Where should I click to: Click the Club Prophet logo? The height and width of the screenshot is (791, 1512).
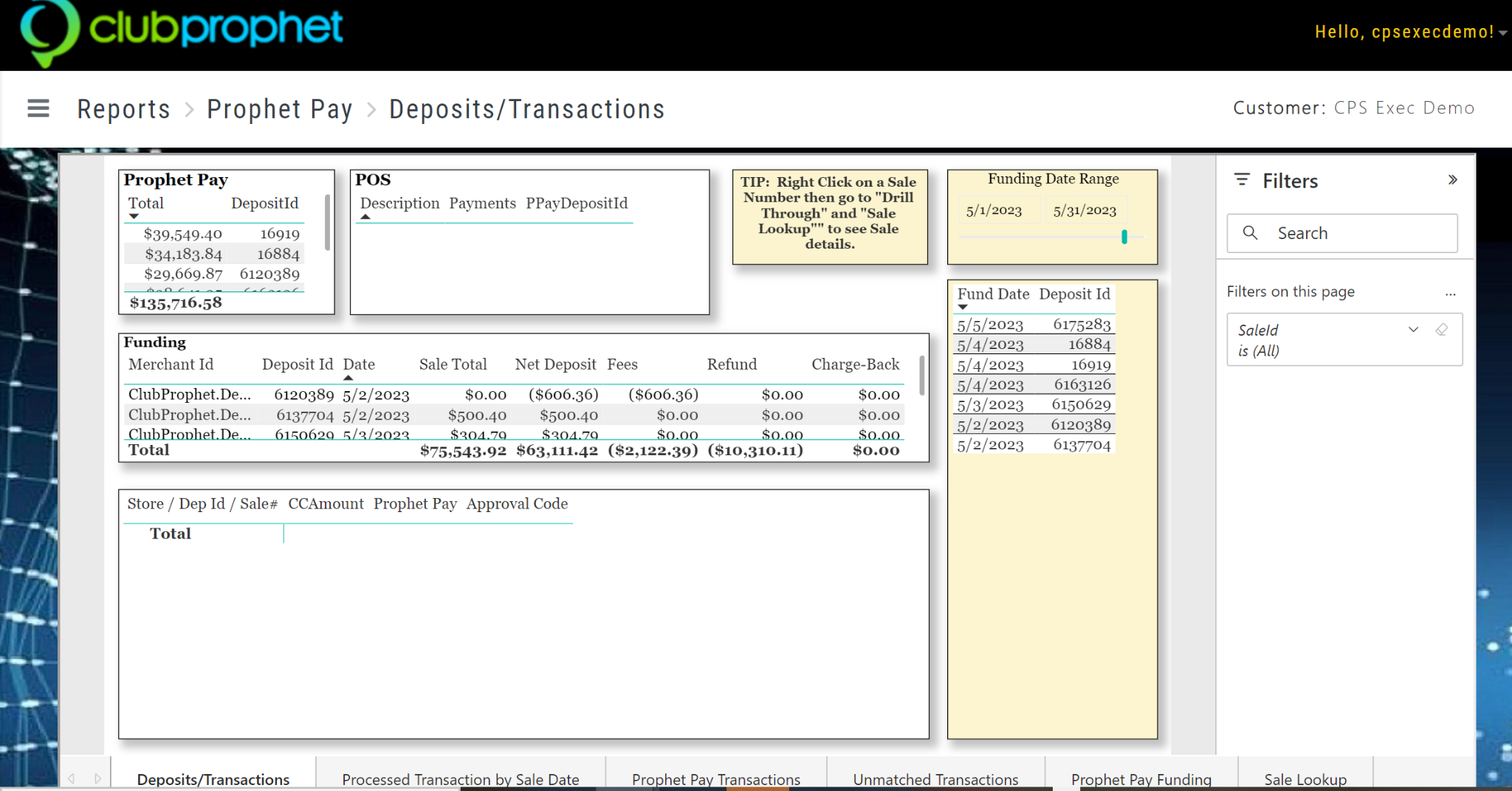(x=182, y=32)
